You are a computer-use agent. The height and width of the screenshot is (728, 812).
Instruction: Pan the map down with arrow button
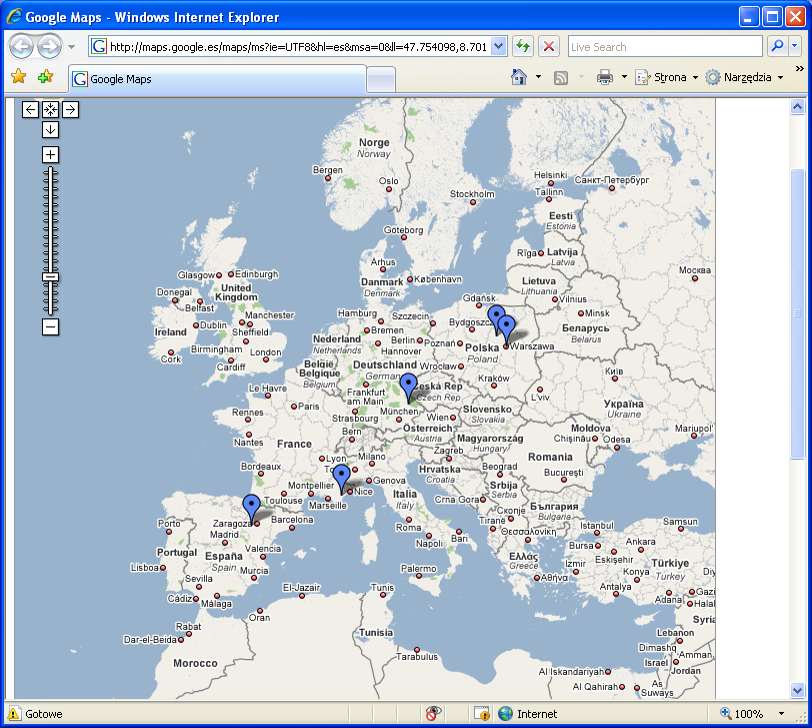[50, 129]
